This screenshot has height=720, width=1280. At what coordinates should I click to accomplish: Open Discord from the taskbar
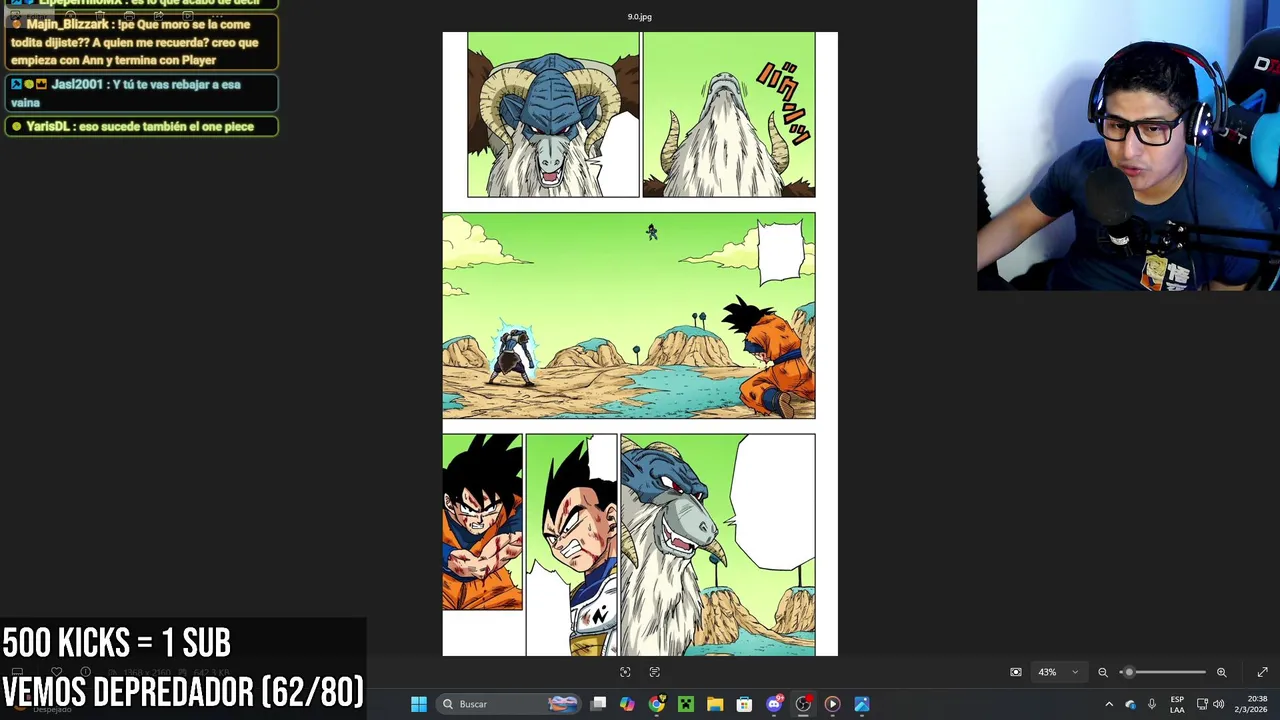pos(774,704)
